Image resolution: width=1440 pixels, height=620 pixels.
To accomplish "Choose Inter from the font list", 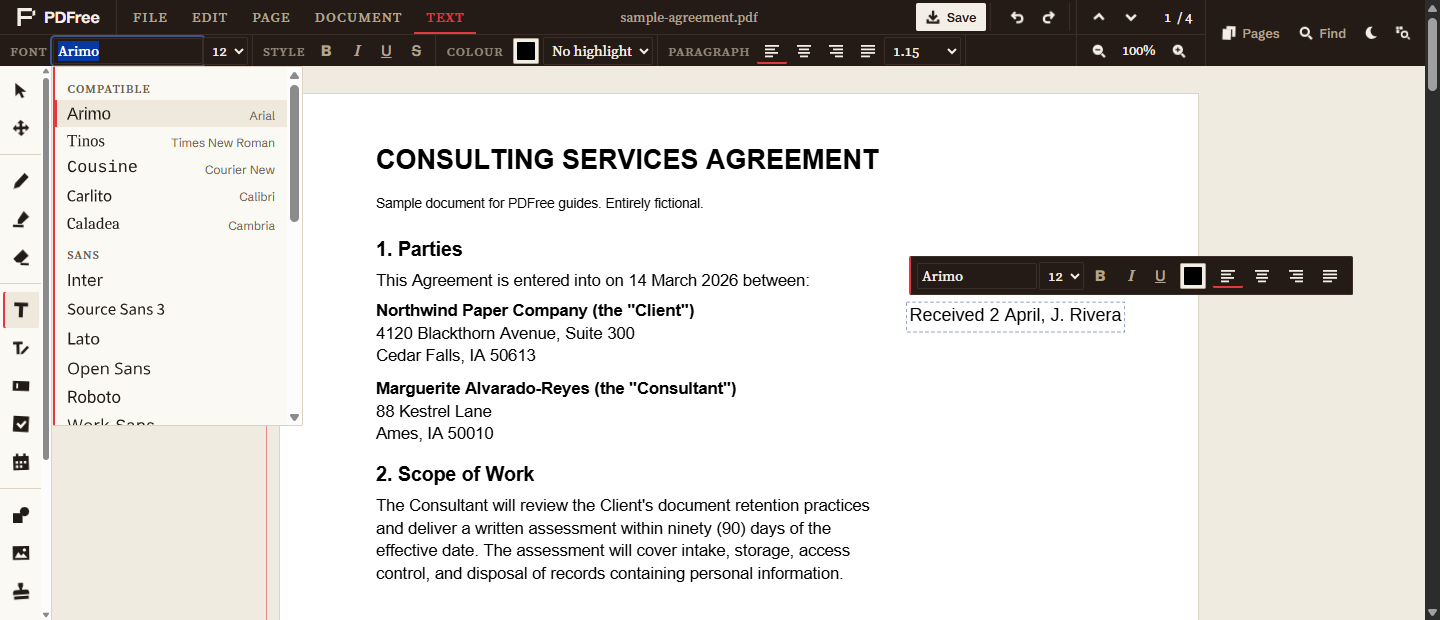I will click(171, 280).
